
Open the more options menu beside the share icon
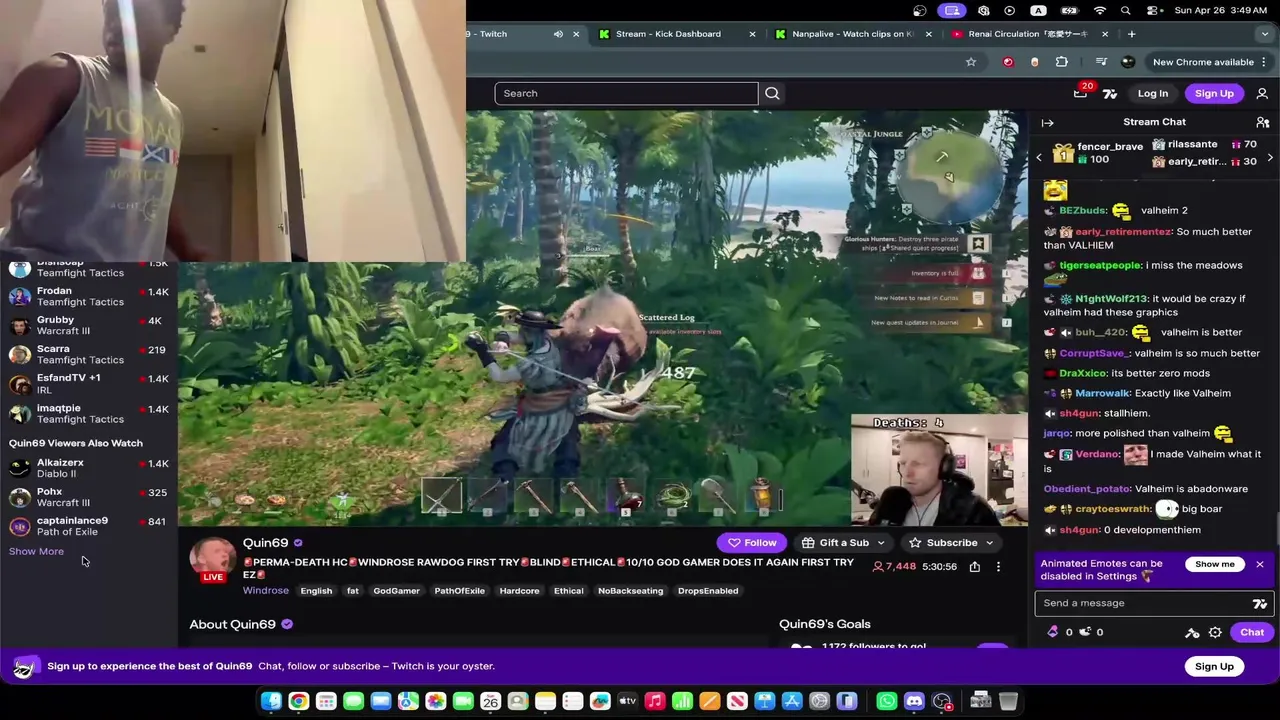pos(998,566)
